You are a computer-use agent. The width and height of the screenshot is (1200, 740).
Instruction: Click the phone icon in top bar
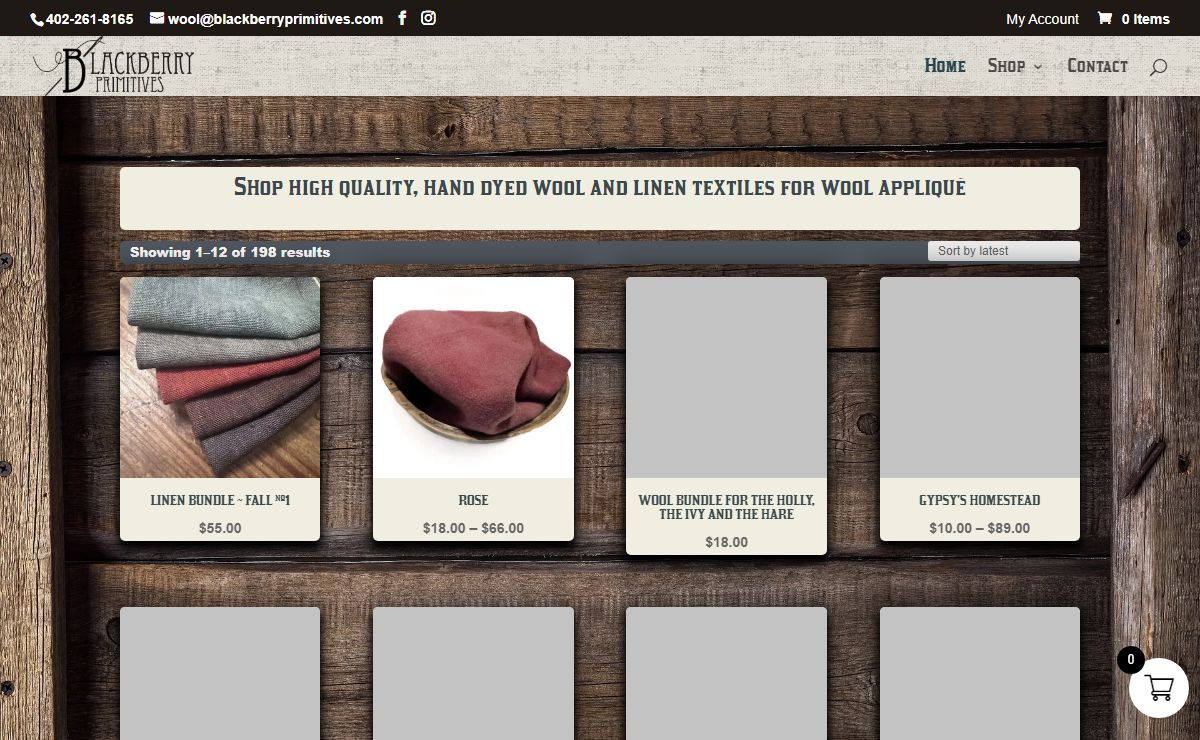[x=38, y=19]
